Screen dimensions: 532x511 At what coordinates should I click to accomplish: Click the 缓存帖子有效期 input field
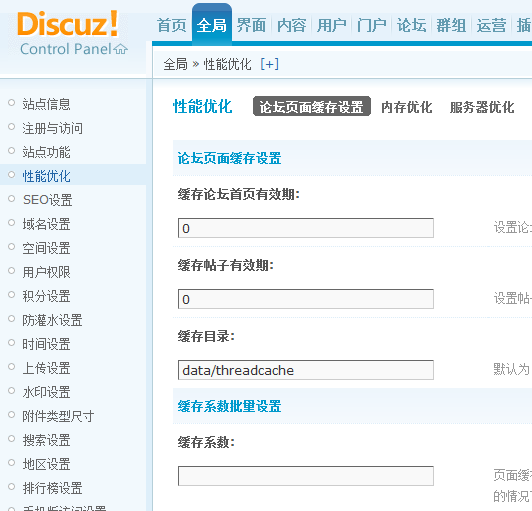point(306,299)
